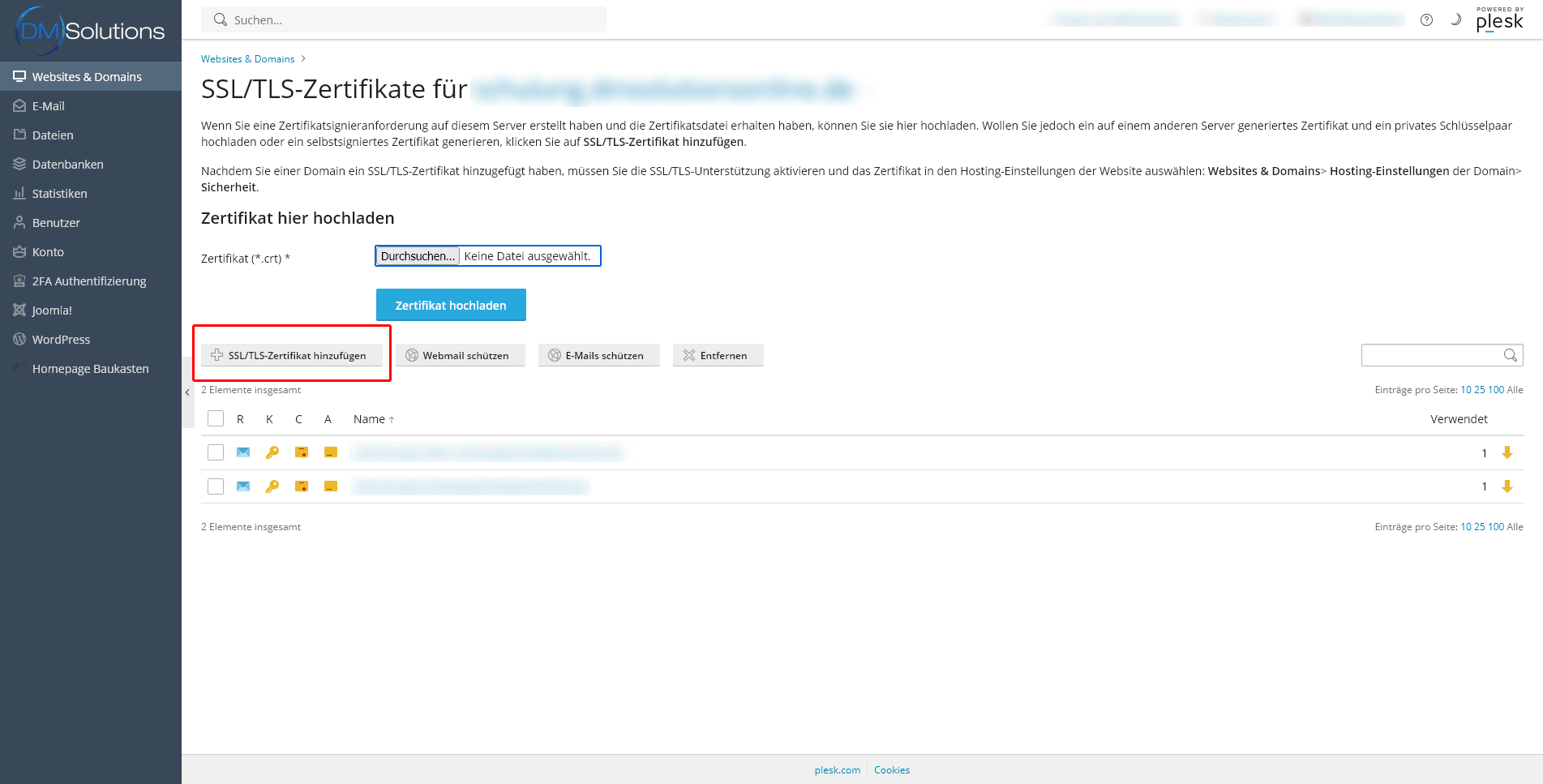Click envelope icon in second certificate row
This screenshot has width=1543, height=784.
coord(243,486)
